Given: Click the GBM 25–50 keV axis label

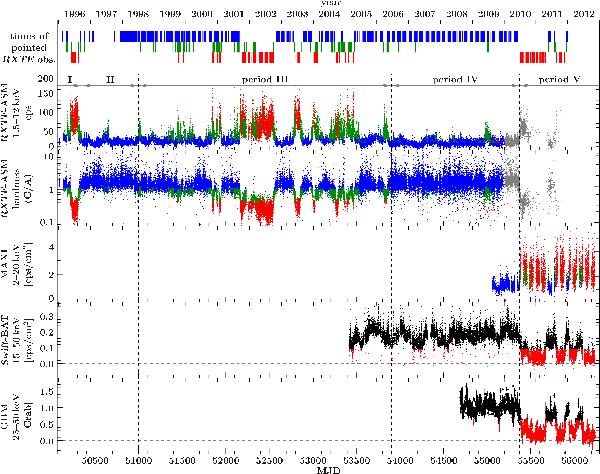Looking at the screenshot, I should click(22, 411).
